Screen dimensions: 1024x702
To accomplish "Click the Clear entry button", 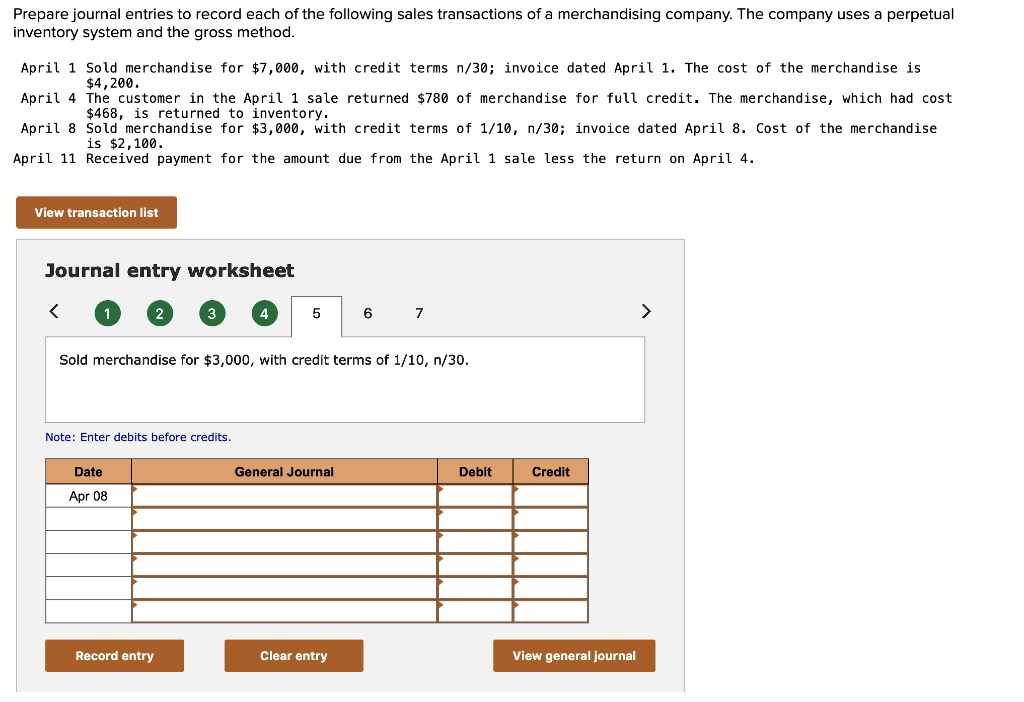I will coord(293,655).
